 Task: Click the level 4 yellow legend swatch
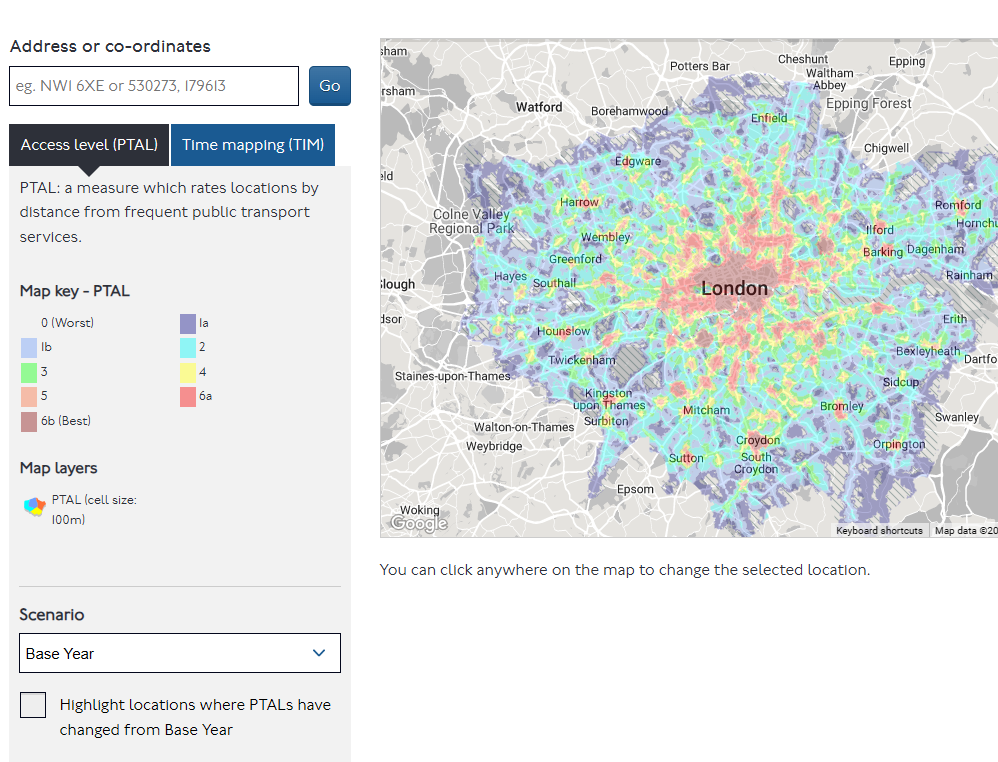(x=188, y=372)
